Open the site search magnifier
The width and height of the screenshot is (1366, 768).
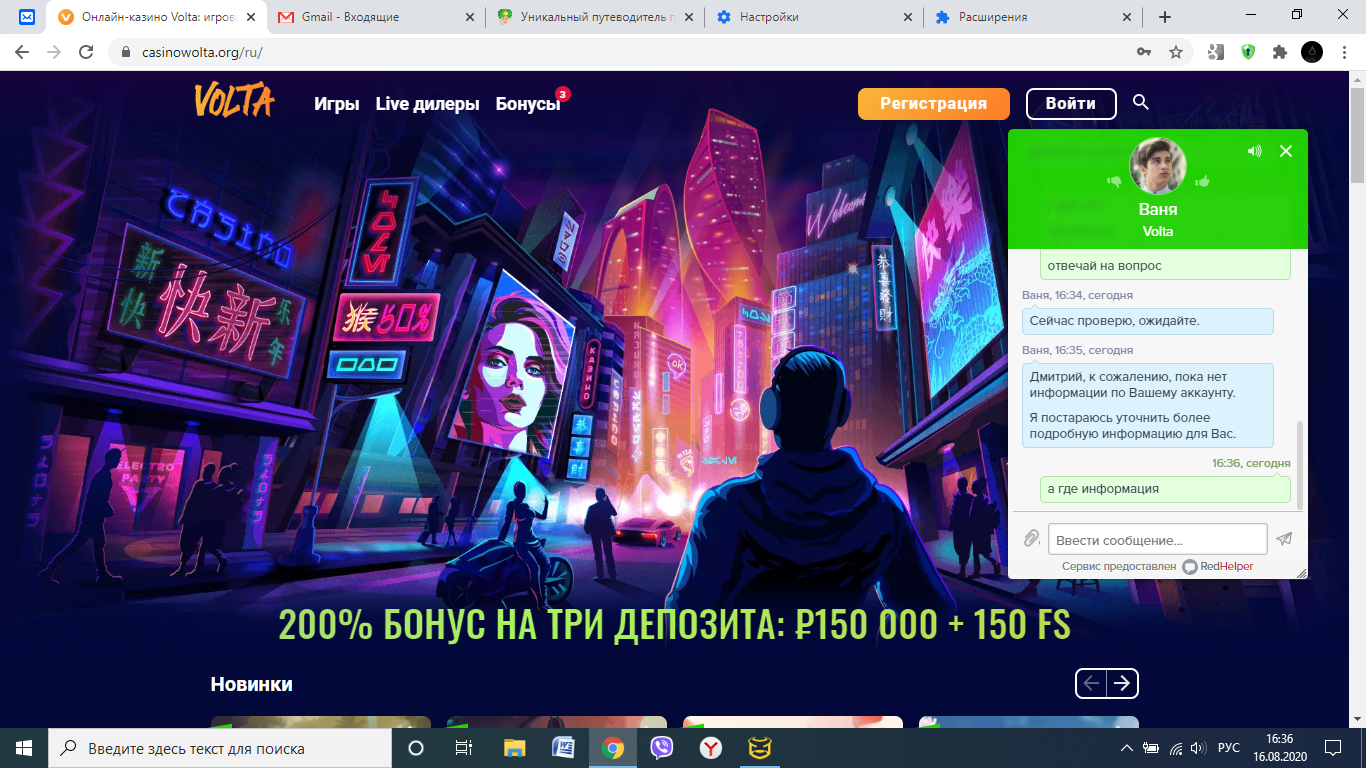click(1141, 102)
